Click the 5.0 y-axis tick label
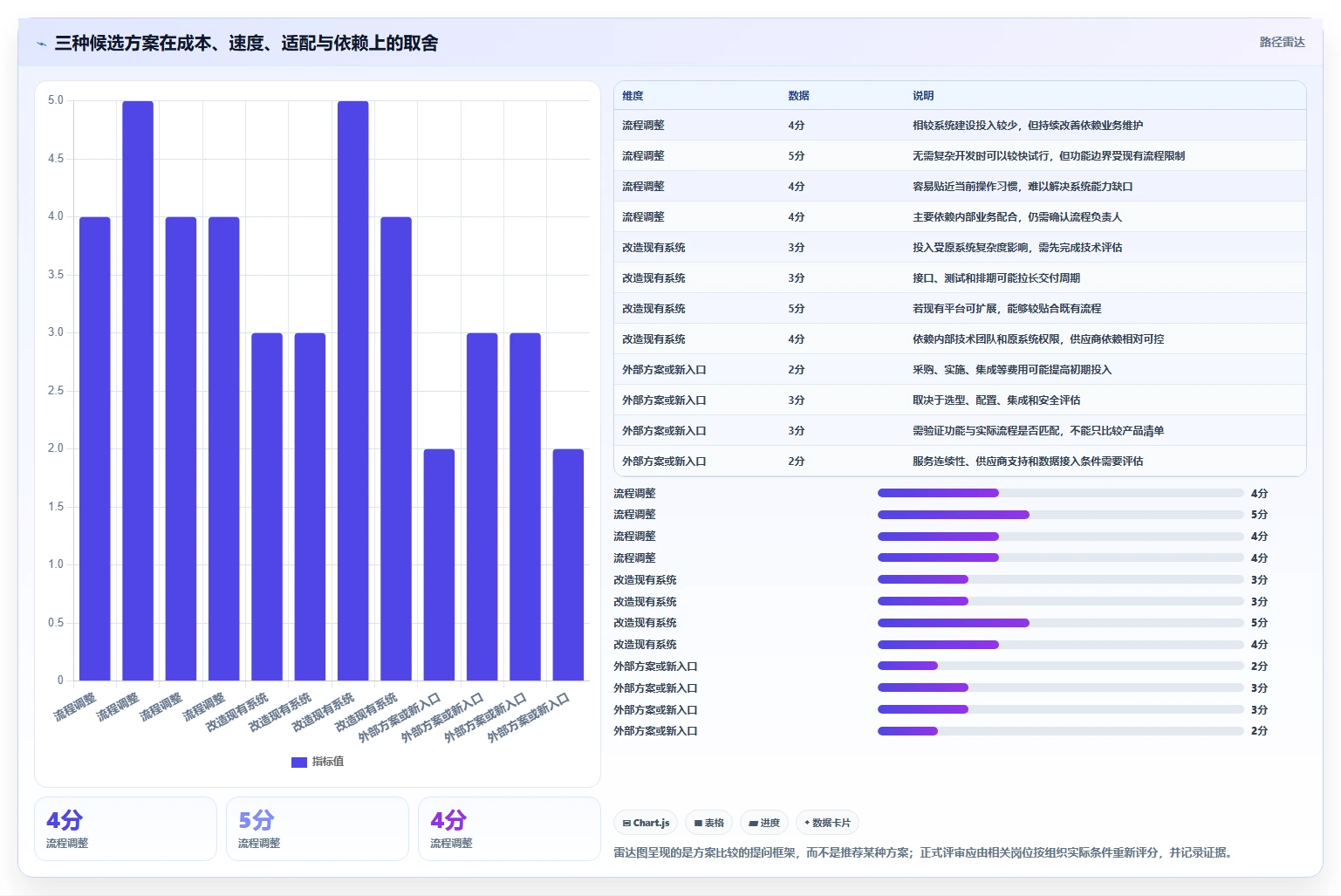The width and height of the screenshot is (1341, 896). [56, 100]
